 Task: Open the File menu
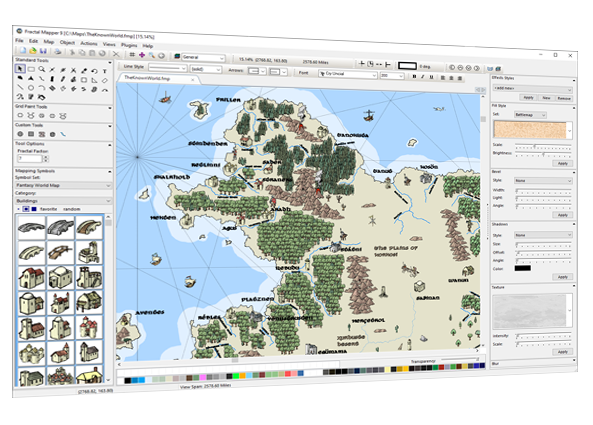pyautogui.click(x=19, y=40)
